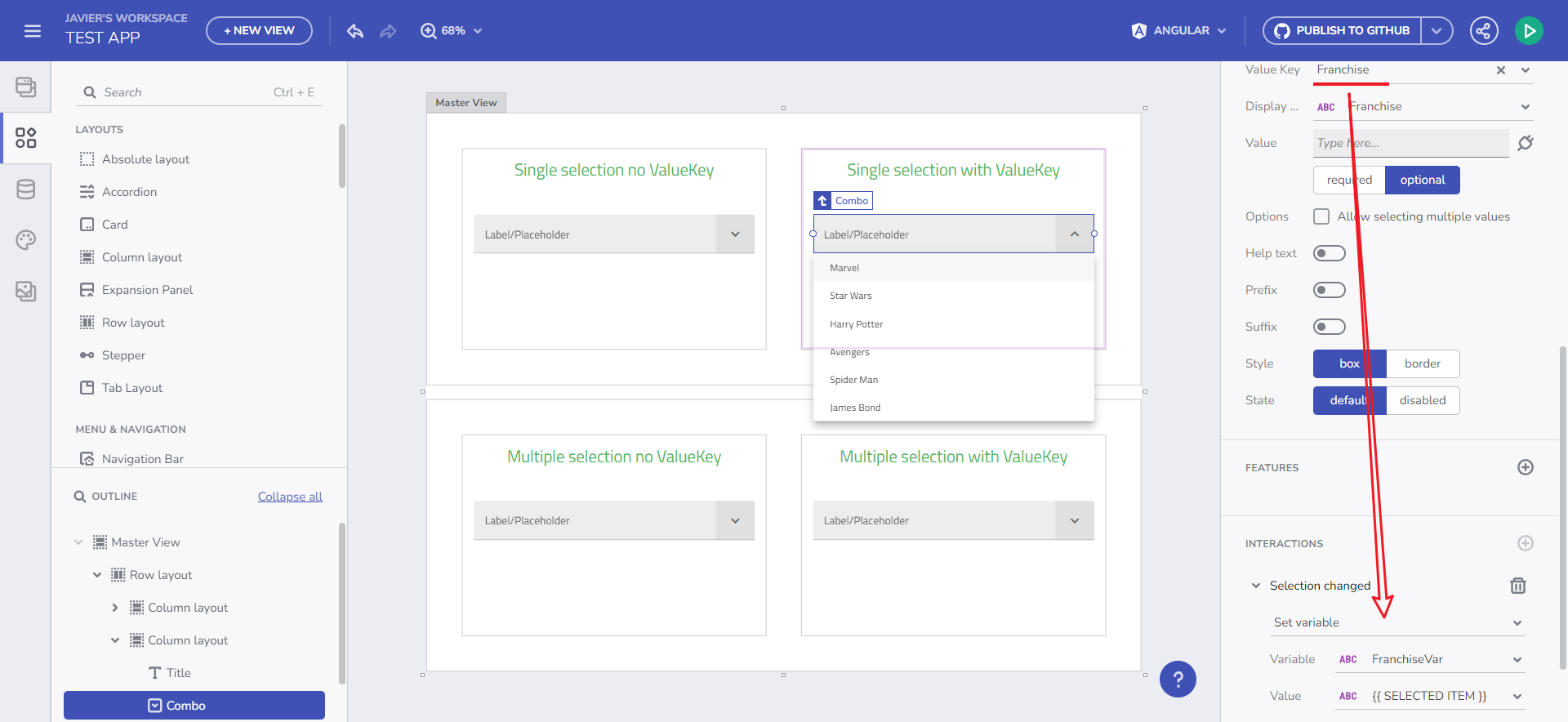Delete the Selection changed interaction
This screenshot has height=722, width=1568.
1517,586
